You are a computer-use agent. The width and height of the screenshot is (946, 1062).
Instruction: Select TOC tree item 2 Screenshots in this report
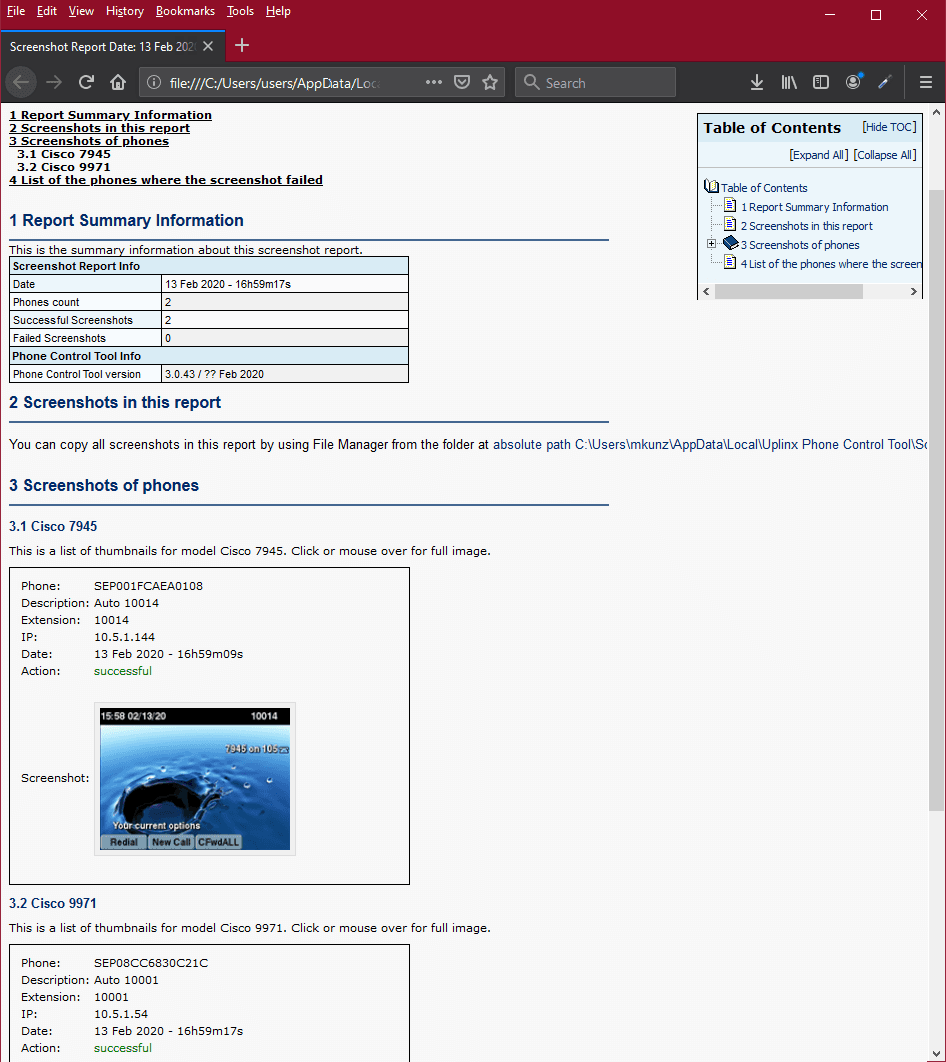click(807, 226)
